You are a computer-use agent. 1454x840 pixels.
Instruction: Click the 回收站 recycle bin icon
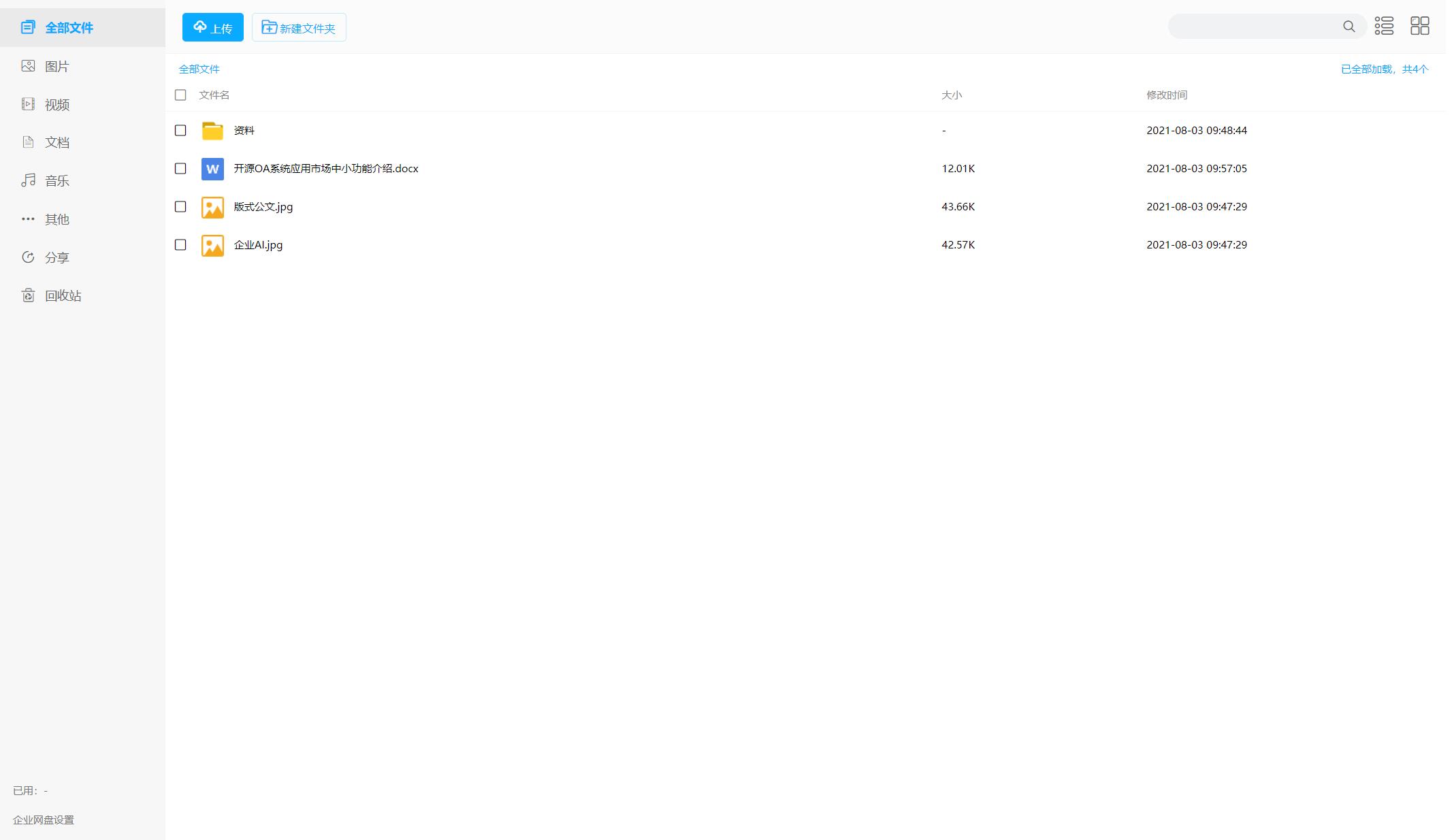pos(28,295)
